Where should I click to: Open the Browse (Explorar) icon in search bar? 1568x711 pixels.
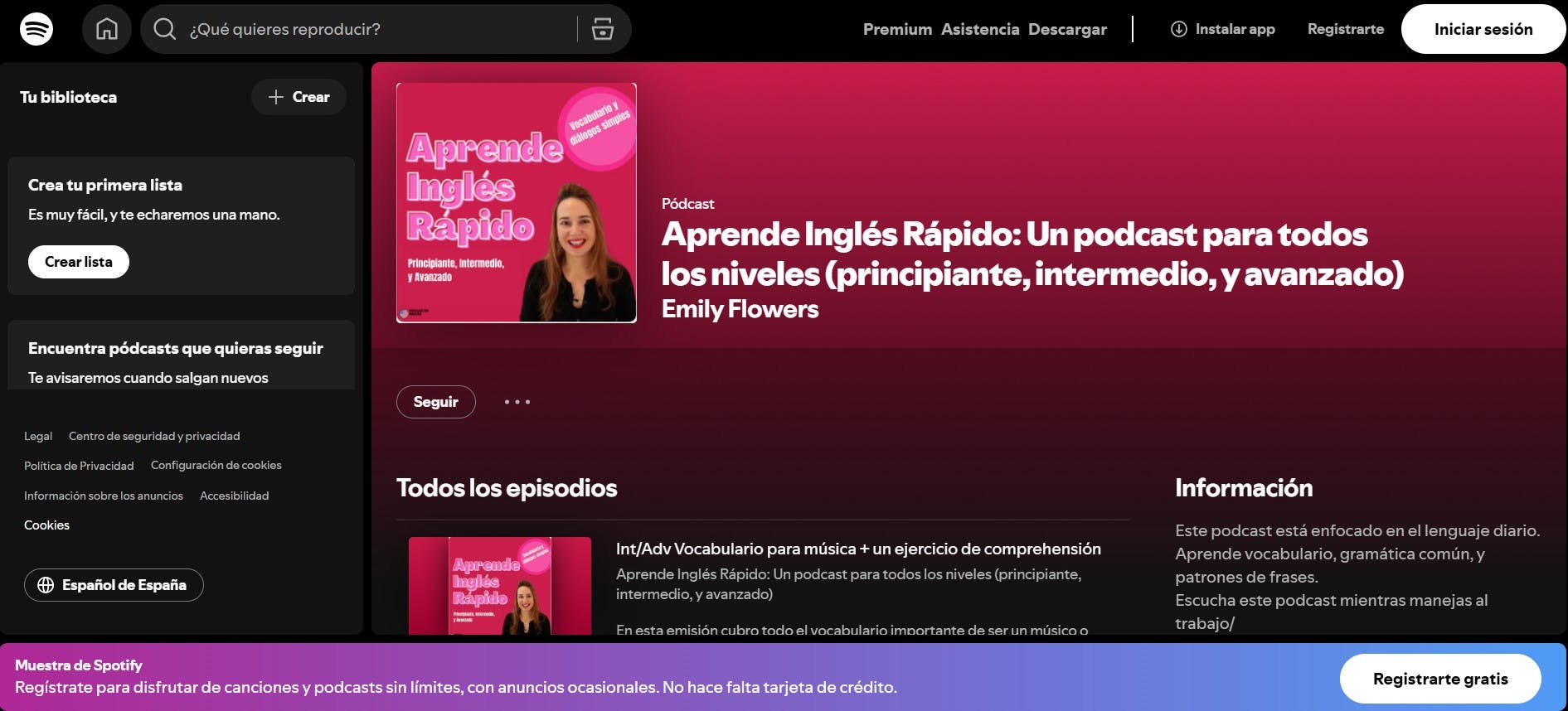click(603, 29)
